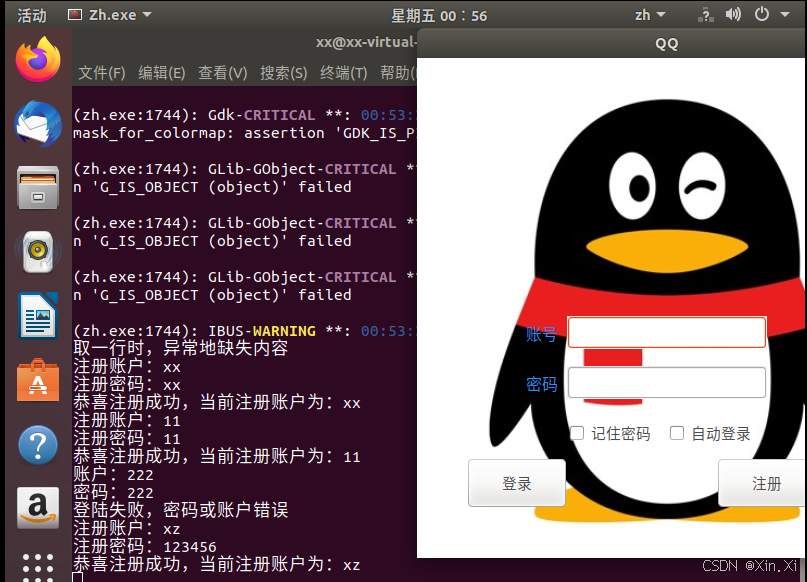Viewport: 807px width, 582px height.
Task: Click the Zh.exe app icon in top bar
Action: pyautogui.click(x=75, y=15)
